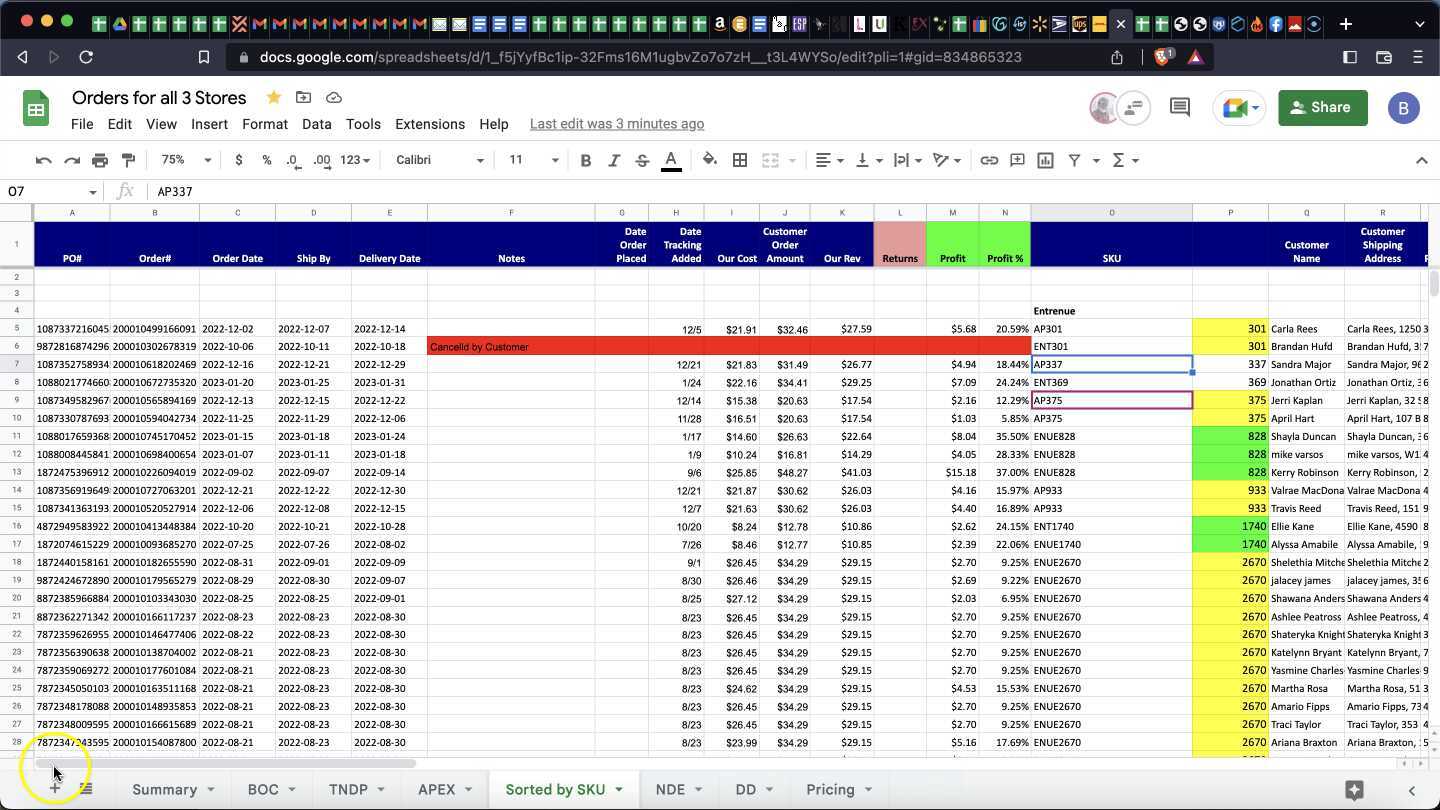Insert link using the chain icon
Viewport: 1440px width, 810px height.
[989, 160]
